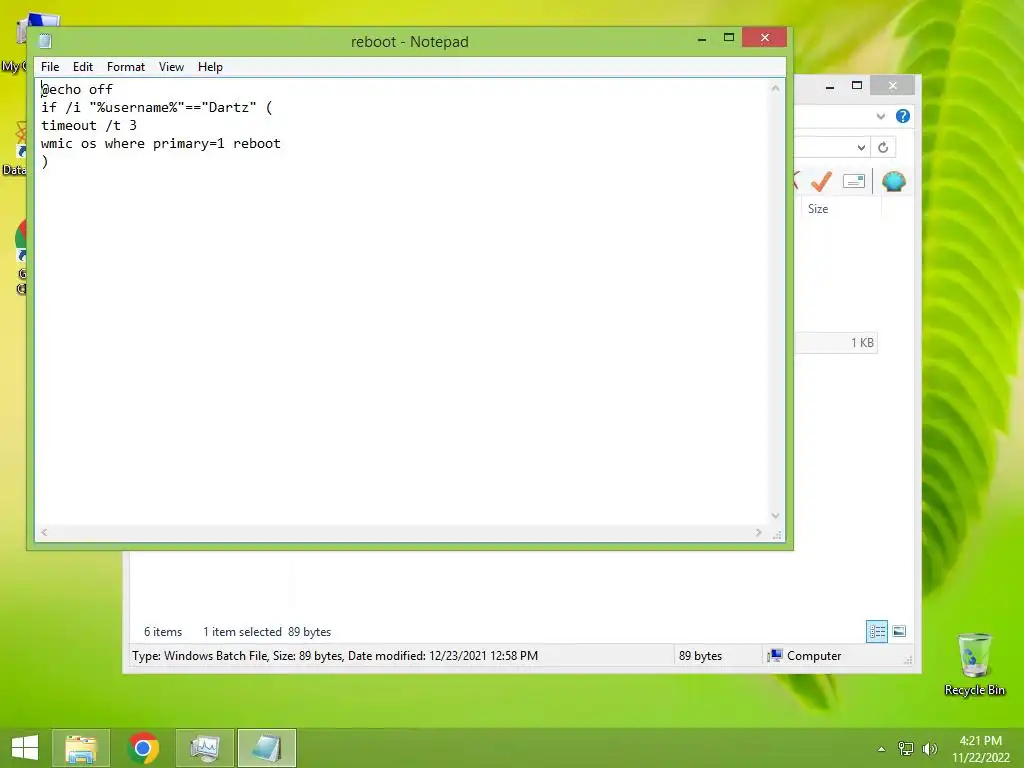
Task: Switch Explorer to details view
Action: pos(876,632)
